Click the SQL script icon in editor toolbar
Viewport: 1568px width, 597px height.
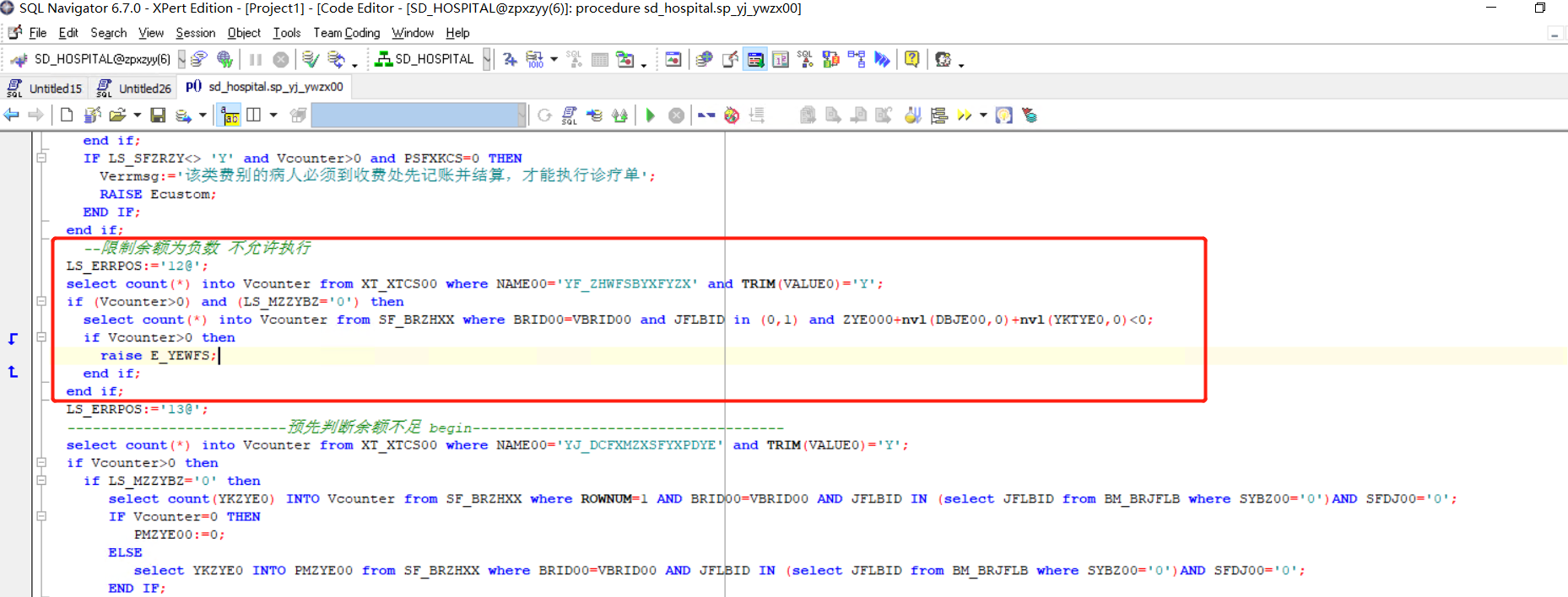(x=570, y=116)
